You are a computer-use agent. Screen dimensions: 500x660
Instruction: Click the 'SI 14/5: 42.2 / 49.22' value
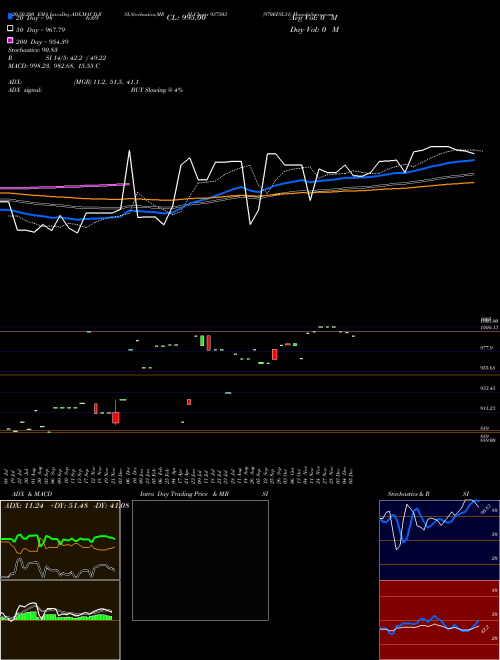pos(76,58)
